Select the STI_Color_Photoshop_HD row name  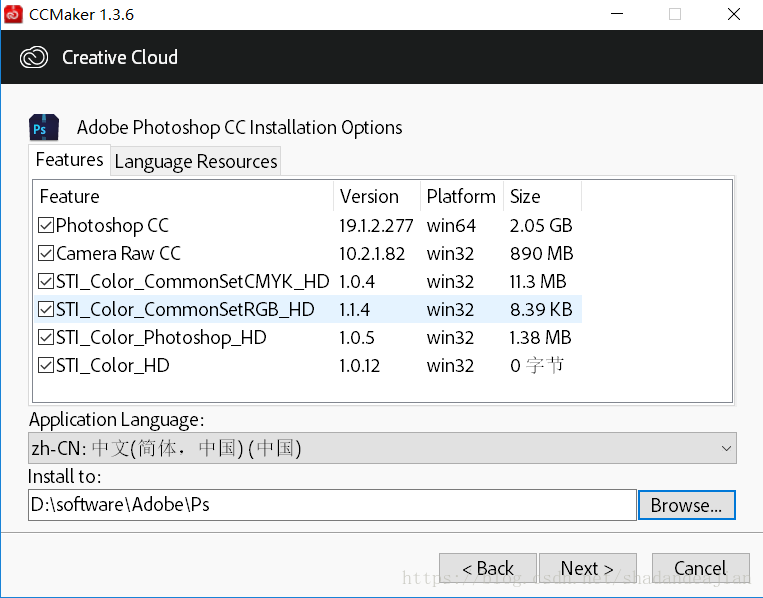pos(161,338)
